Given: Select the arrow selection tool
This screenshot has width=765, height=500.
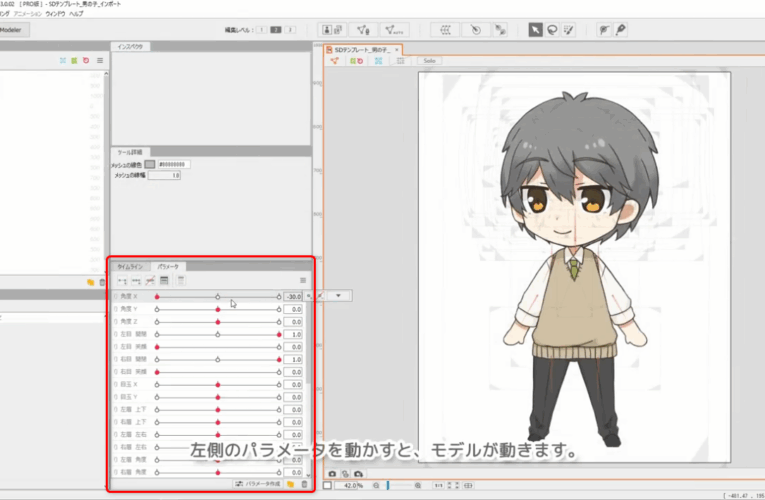Looking at the screenshot, I should pyautogui.click(x=537, y=30).
